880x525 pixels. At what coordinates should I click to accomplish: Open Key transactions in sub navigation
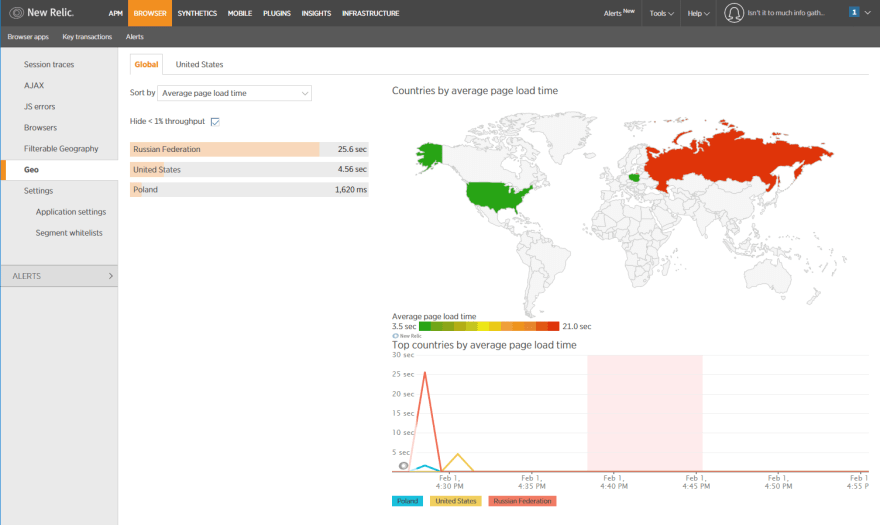point(87,36)
